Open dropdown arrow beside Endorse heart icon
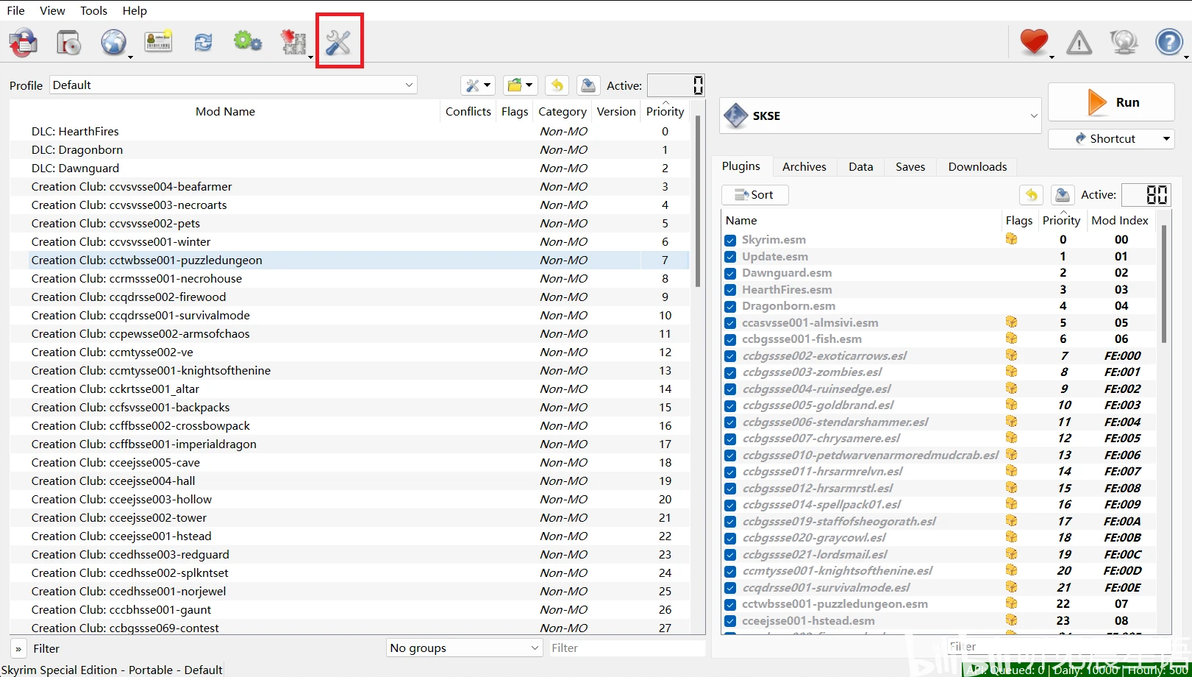This screenshot has height=677, width=1192. (1053, 55)
